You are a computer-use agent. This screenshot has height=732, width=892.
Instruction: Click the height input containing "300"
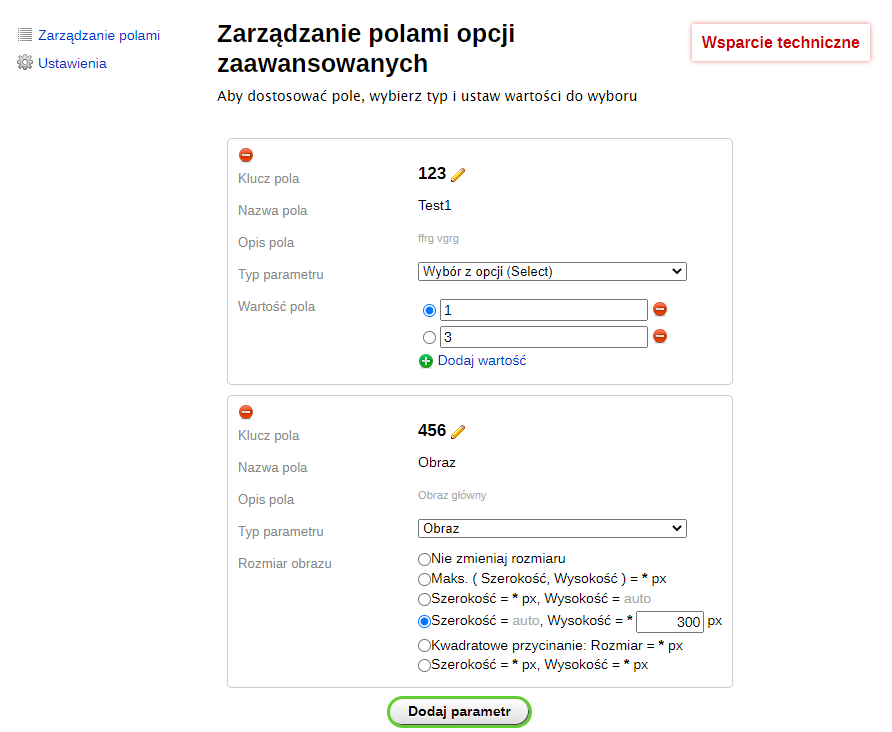tap(669, 621)
